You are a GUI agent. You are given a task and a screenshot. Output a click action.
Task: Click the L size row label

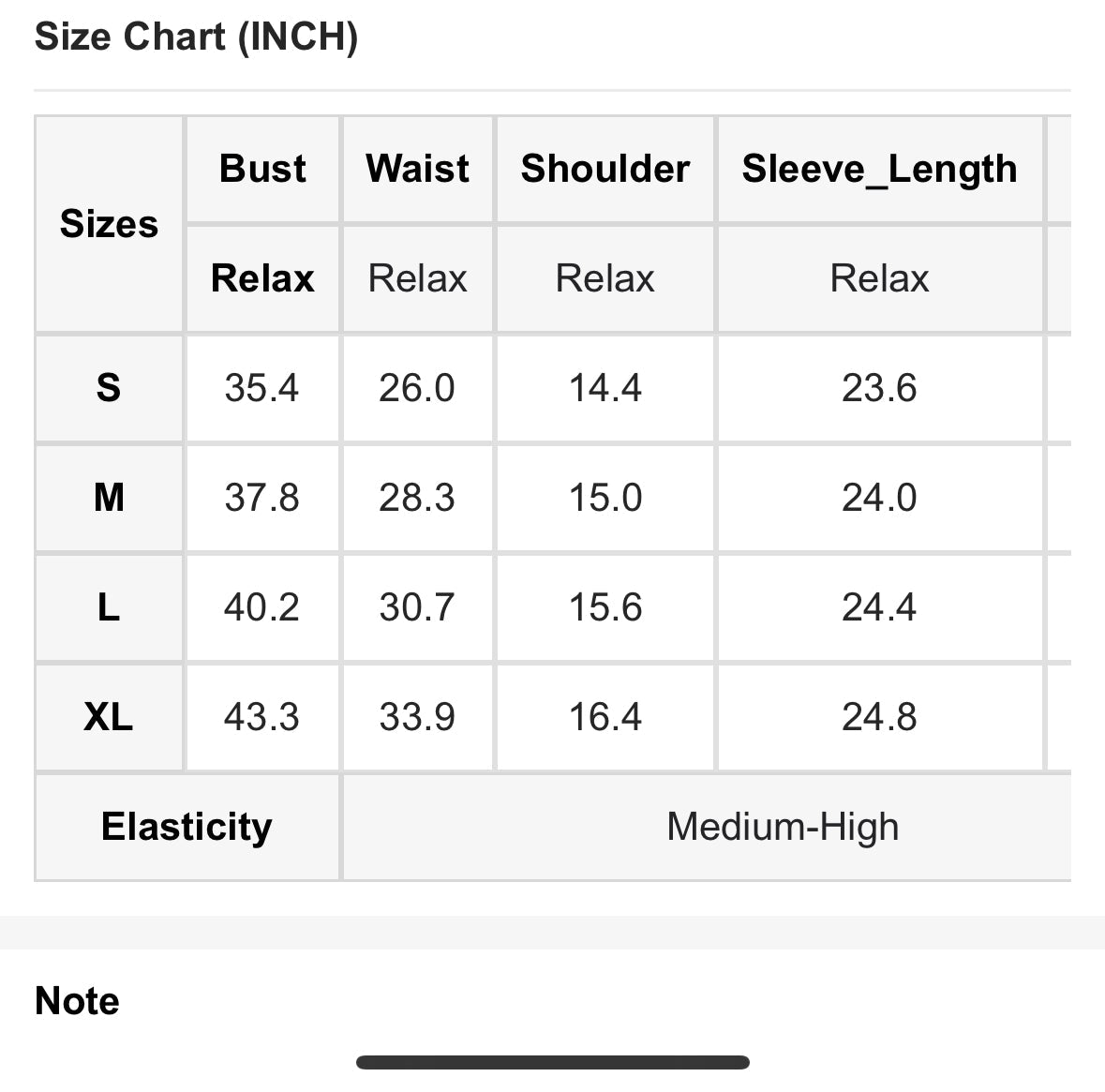109,607
